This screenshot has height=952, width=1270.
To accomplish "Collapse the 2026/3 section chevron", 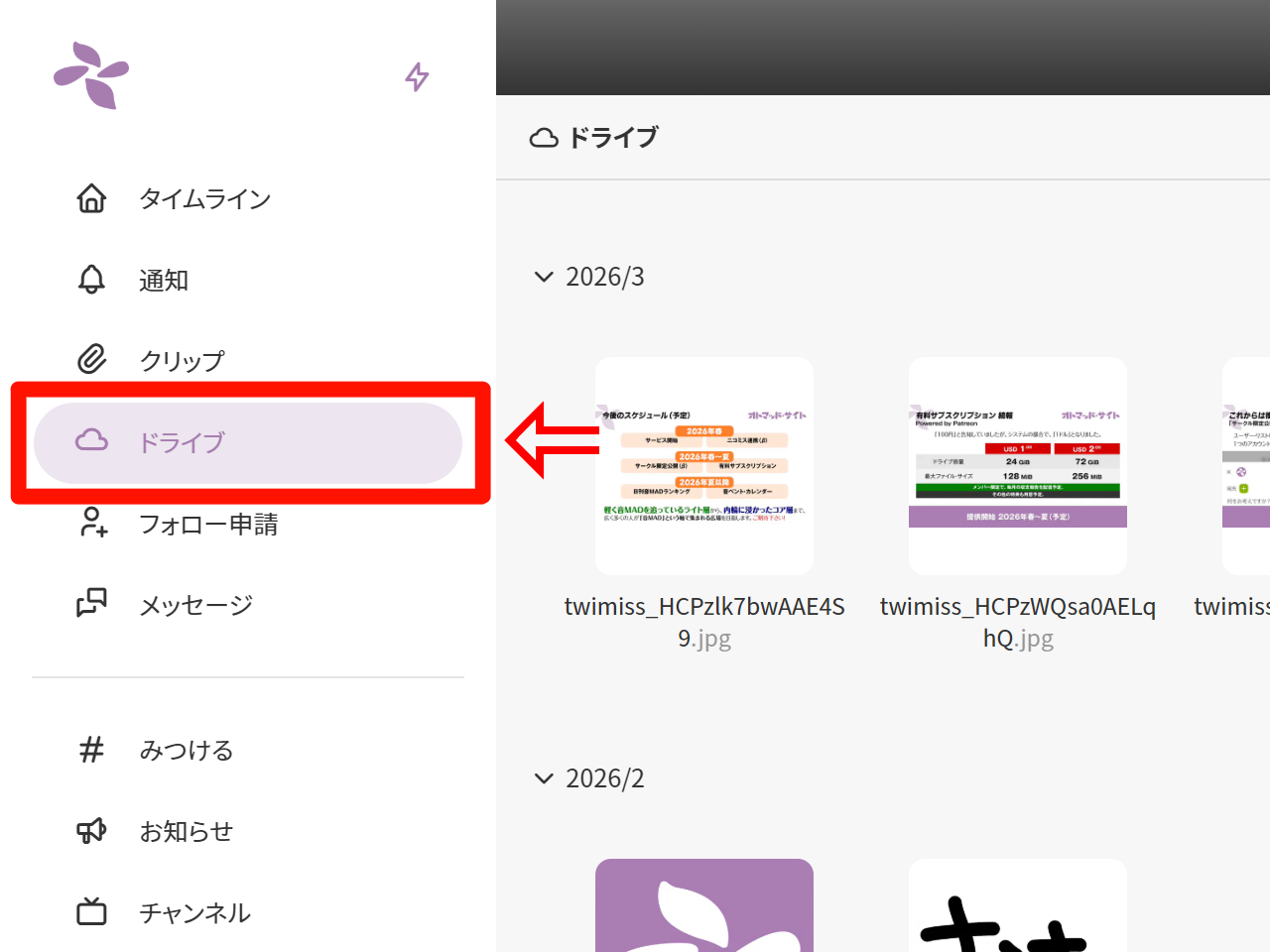I will [543, 277].
